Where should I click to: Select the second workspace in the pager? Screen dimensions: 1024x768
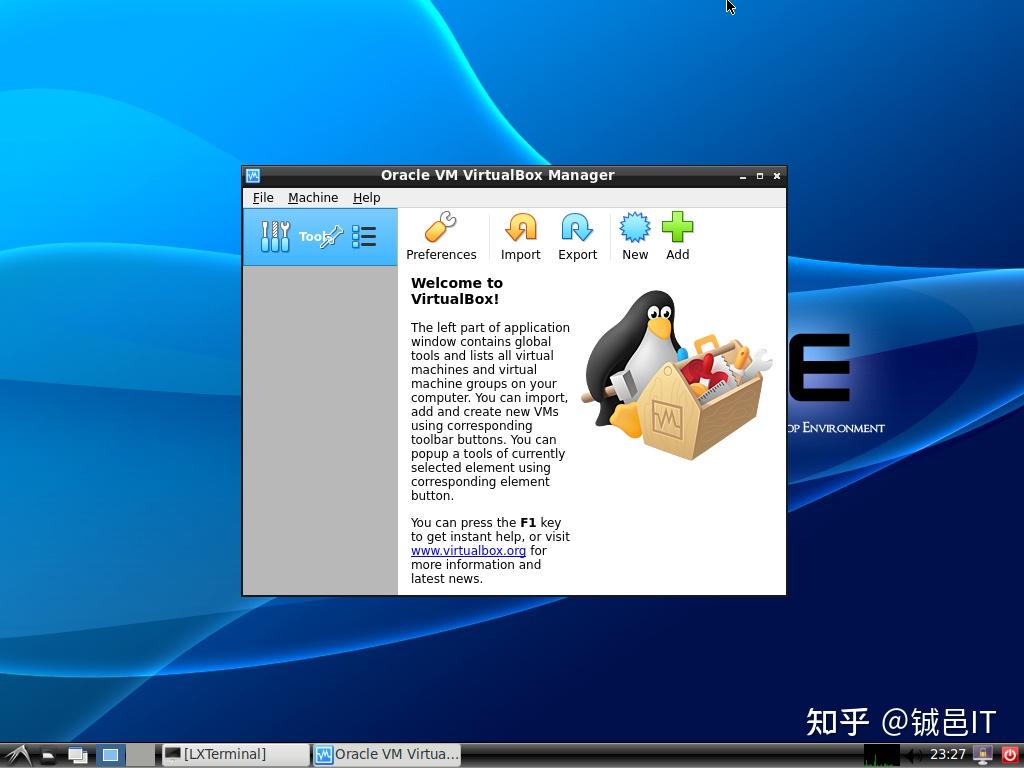pyautogui.click(x=140, y=755)
